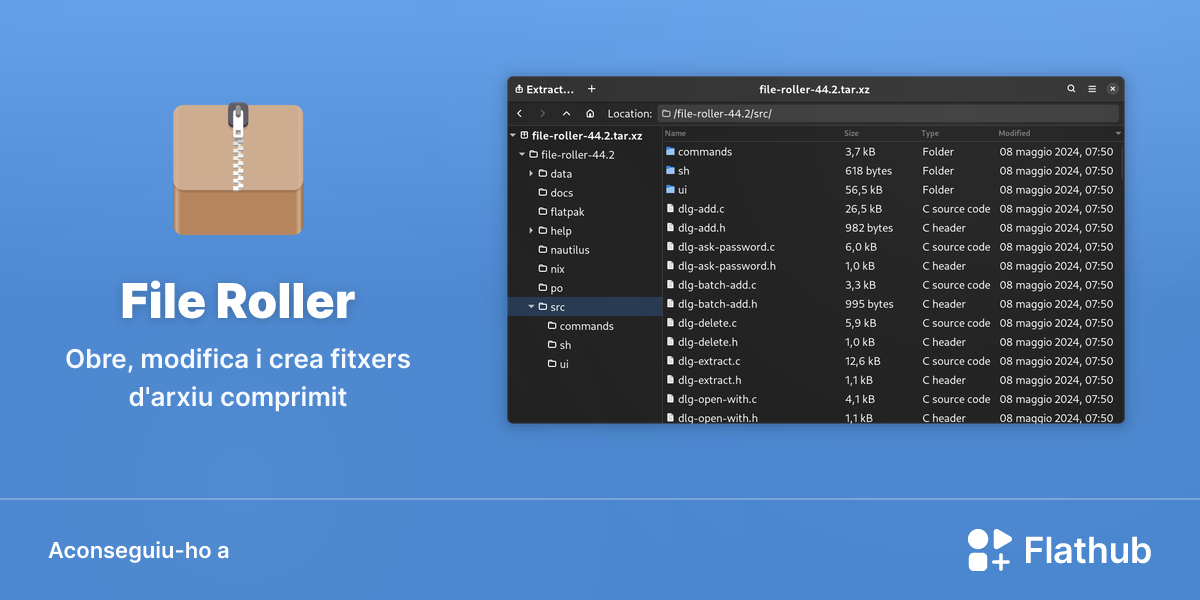Go back with the left arrow
Viewport: 1200px width, 600px height.
[520, 114]
